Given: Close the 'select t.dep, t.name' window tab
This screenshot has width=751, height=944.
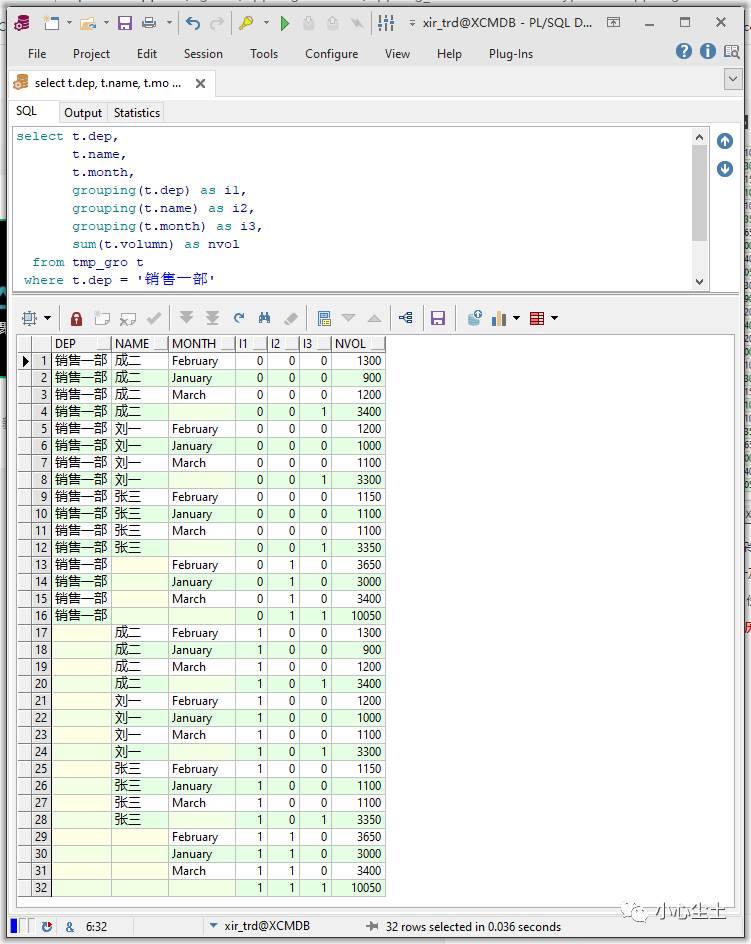Looking at the screenshot, I should click(x=201, y=83).
